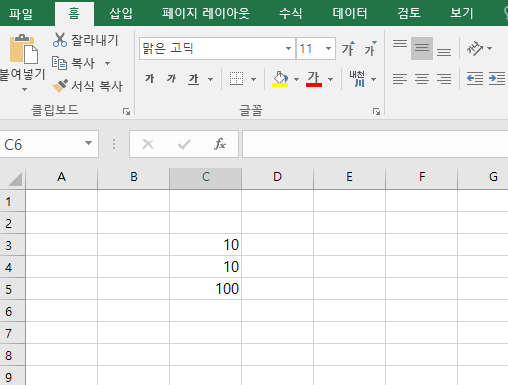Open Font (글꼴) dialog launcher

click(x=376, y=111)
